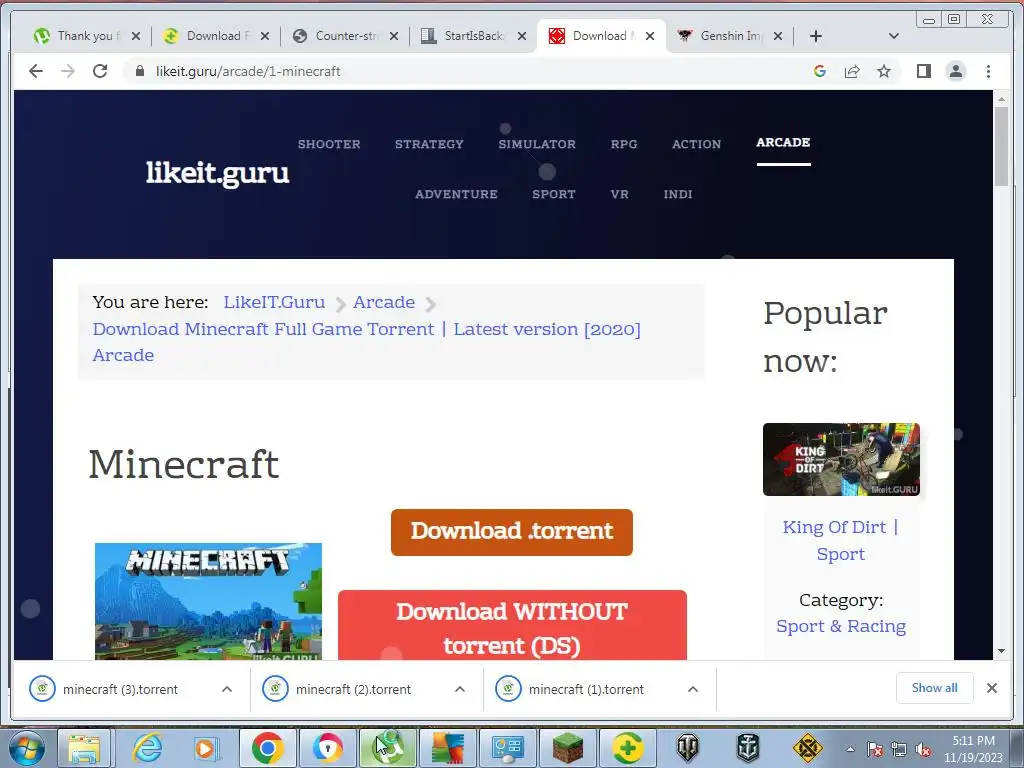Open the ACTION category
Viewport: 1024px width, 768px height.
[697, 144]
